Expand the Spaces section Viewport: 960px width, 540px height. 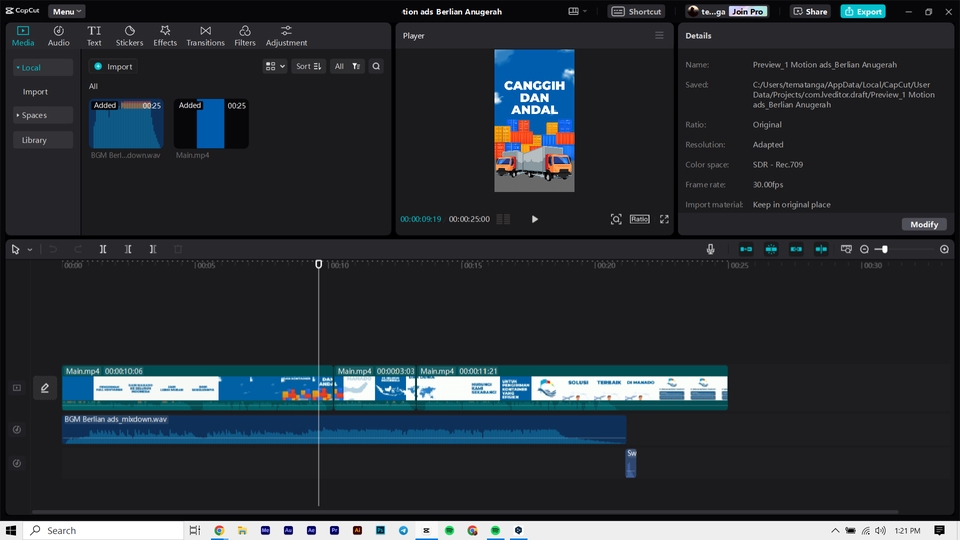click(x=42, y=115)
